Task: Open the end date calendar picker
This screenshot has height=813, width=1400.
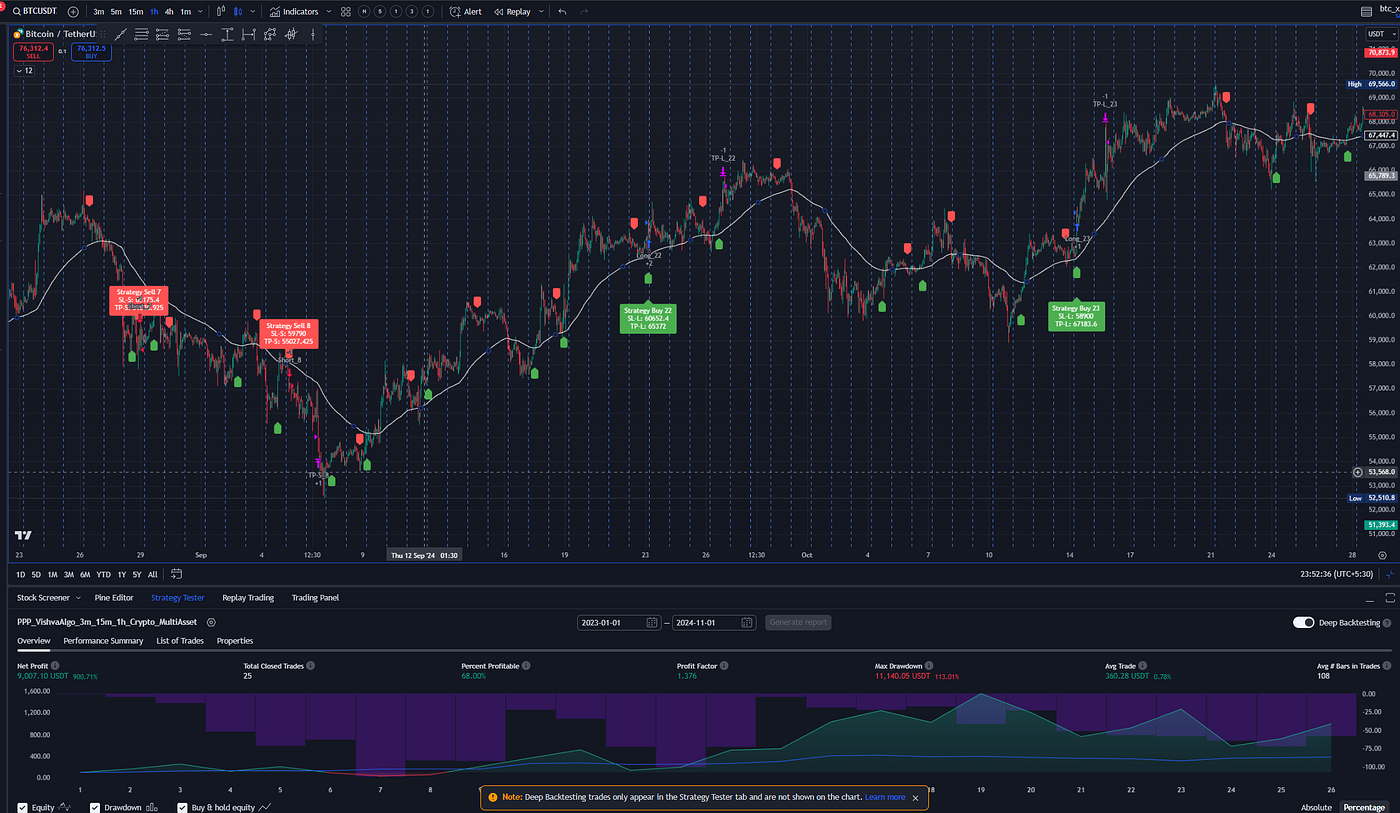Action: (x=746, y=622)
